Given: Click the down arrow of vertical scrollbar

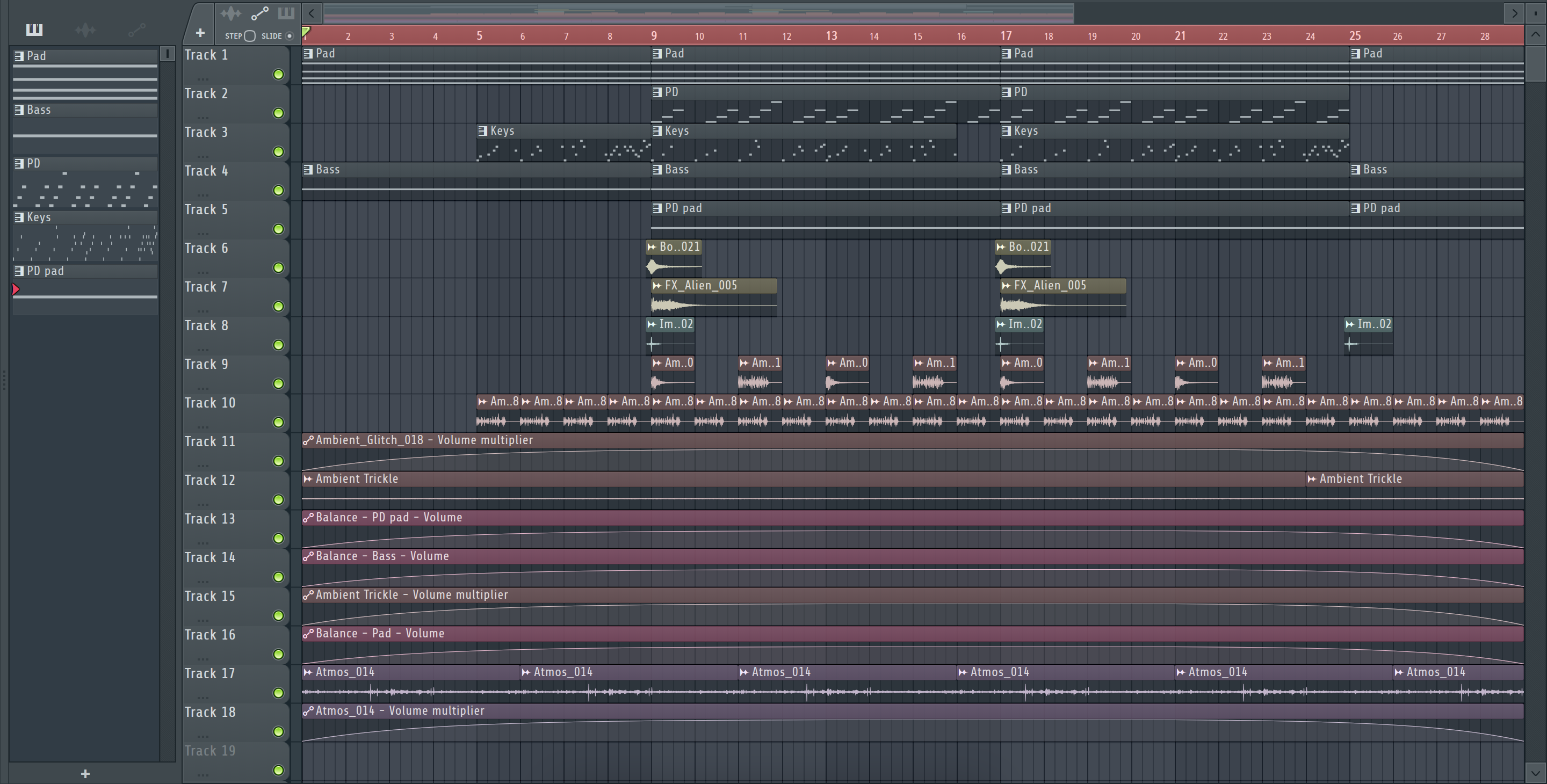Looking at the screenshot, I should 1536,773.
